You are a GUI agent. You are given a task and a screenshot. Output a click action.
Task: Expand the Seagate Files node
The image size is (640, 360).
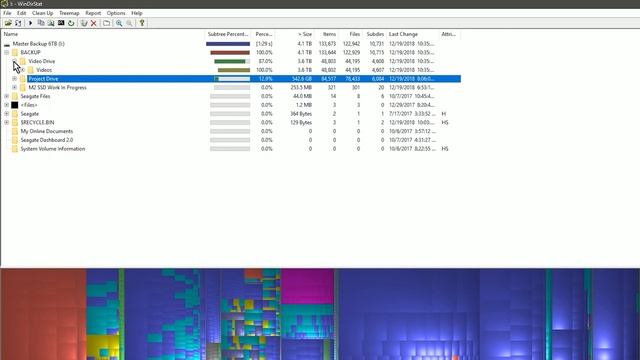(x=7, y=96)
